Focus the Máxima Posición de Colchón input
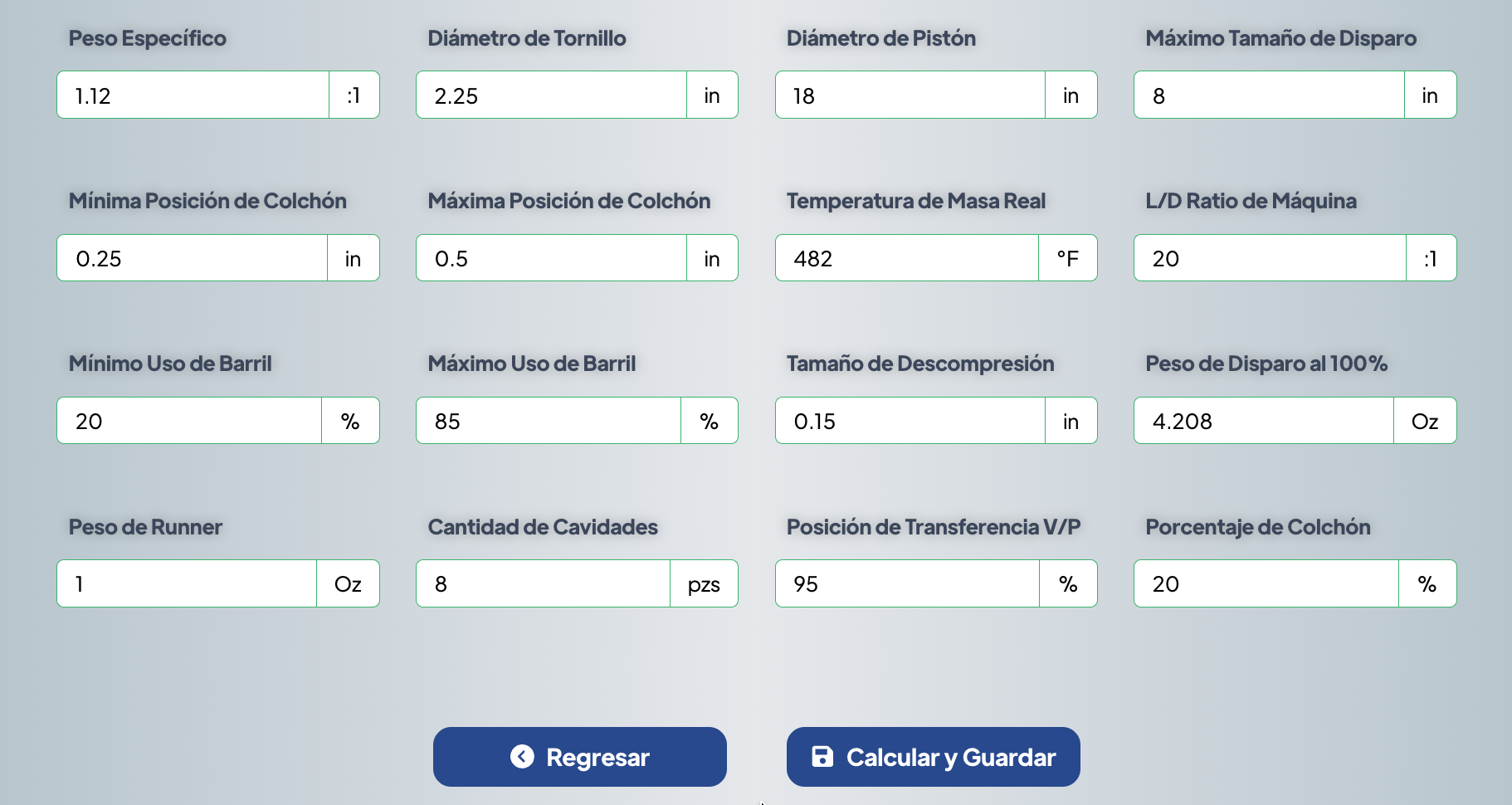Image resolution: width=1512 pixels, height=805 pixels. point(551,258)
